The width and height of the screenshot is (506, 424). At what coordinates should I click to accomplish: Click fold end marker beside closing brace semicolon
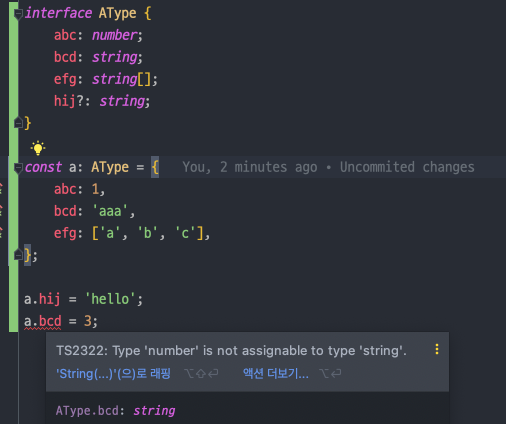pos(18,255)
